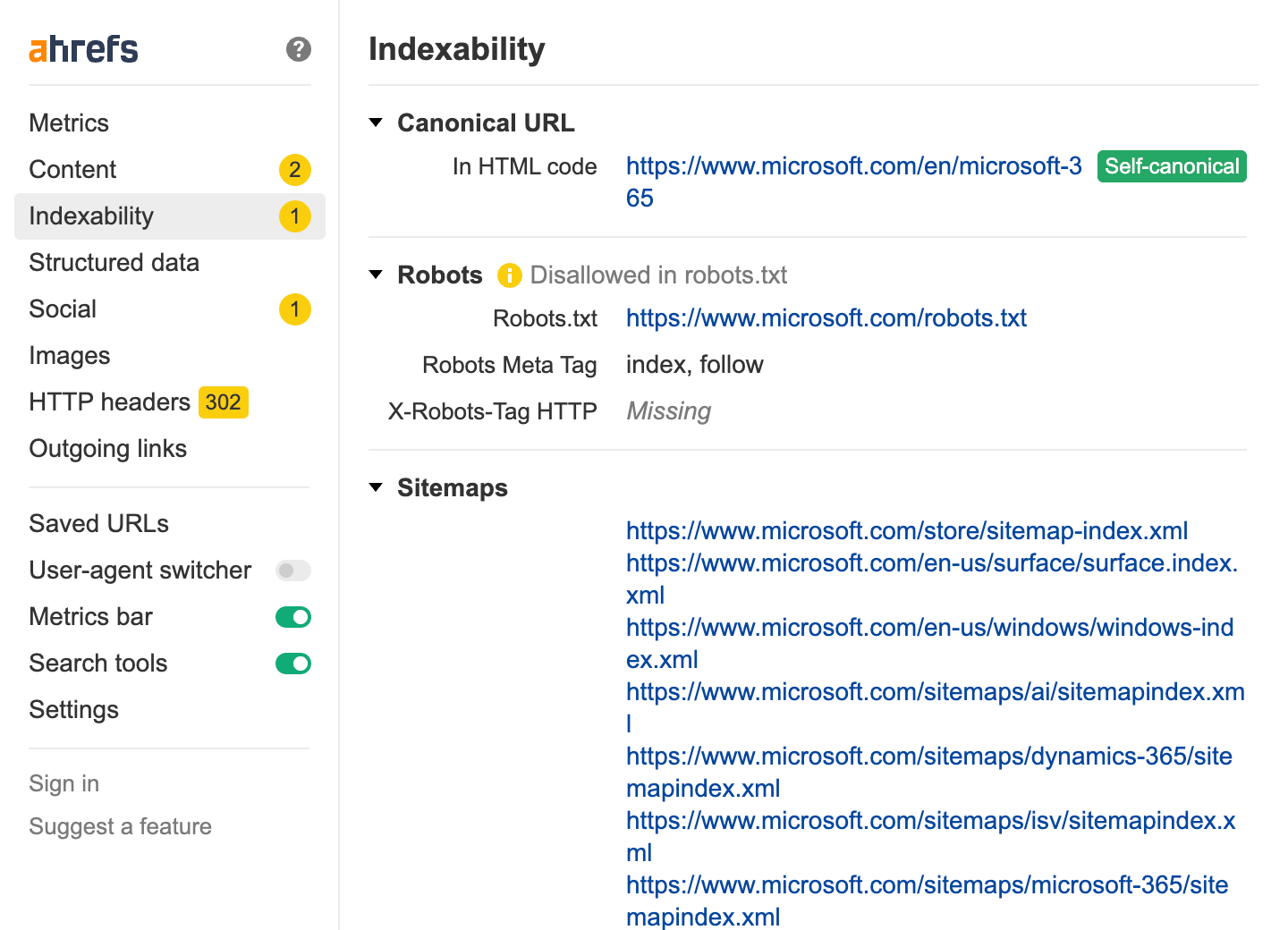Click the 'index, follow' meta tag value
Image resolution: width=1288 pixels, height=930 pixels.
pyautogui.click(x=695, y=365)
